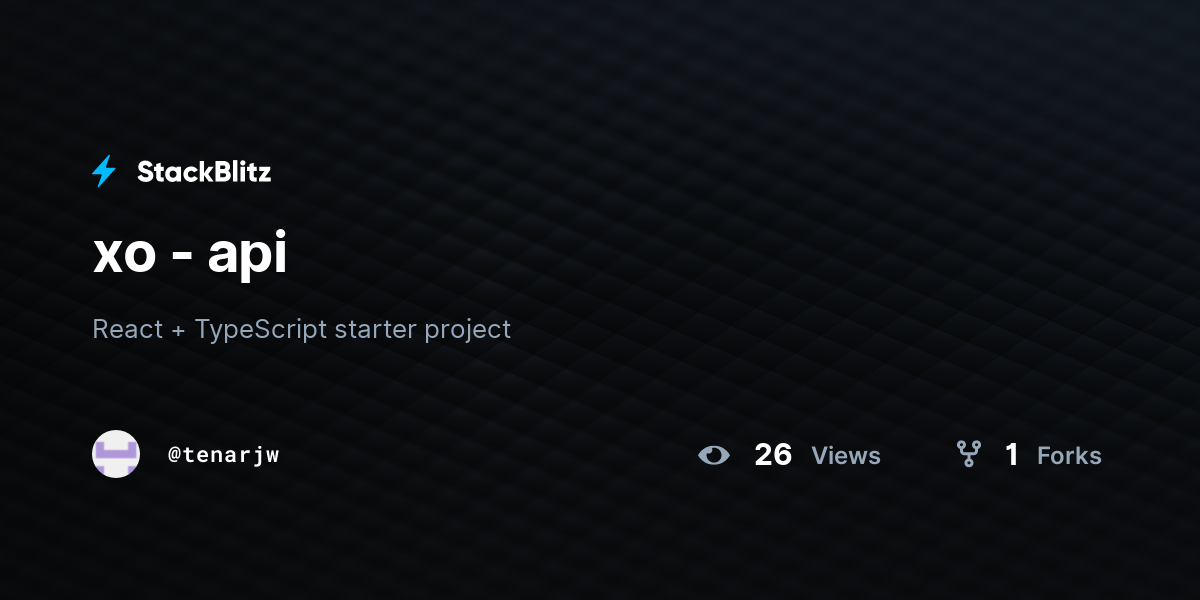
Task: Click the plus sign in the description
Action: [x=178, y=330]
